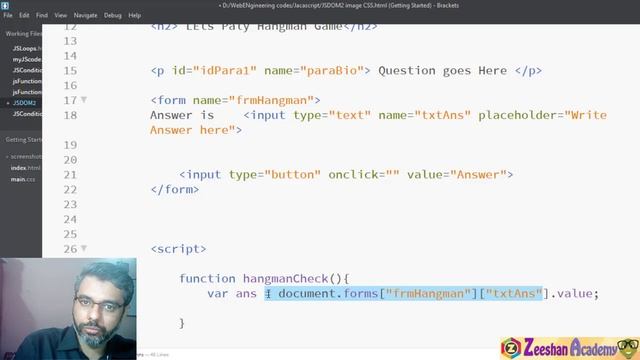Open the View menu
The height and width of the screenshot is (360, 640).
coord(60,15)
